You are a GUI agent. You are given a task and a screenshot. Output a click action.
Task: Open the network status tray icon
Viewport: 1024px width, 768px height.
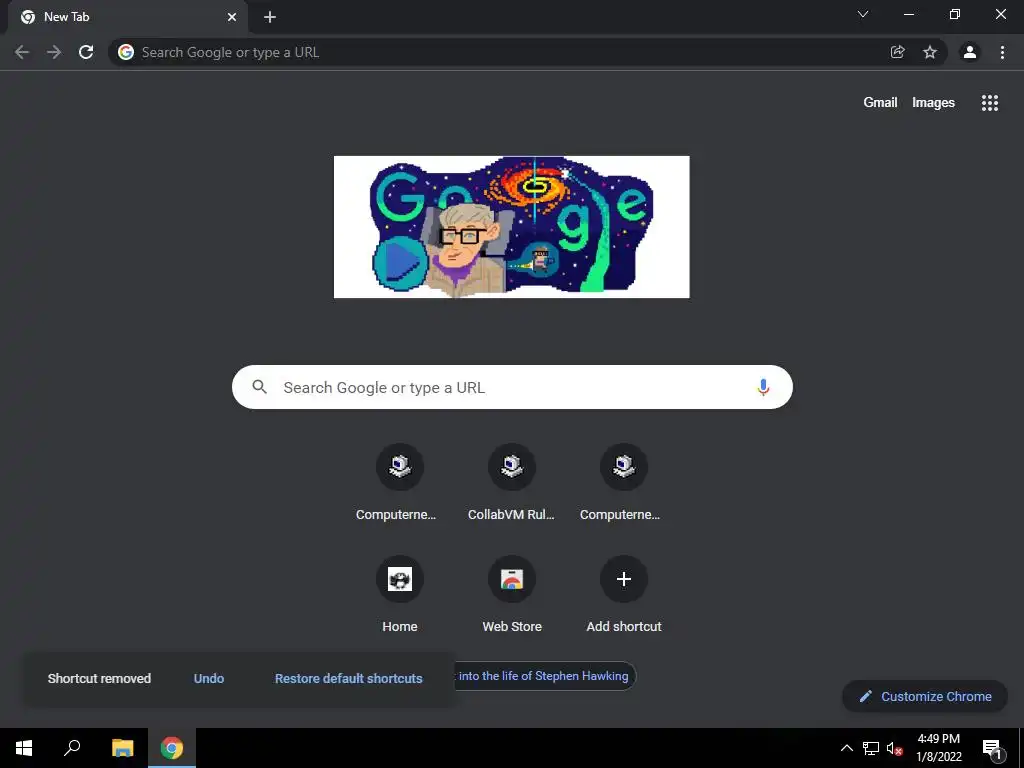coord(871,748)
